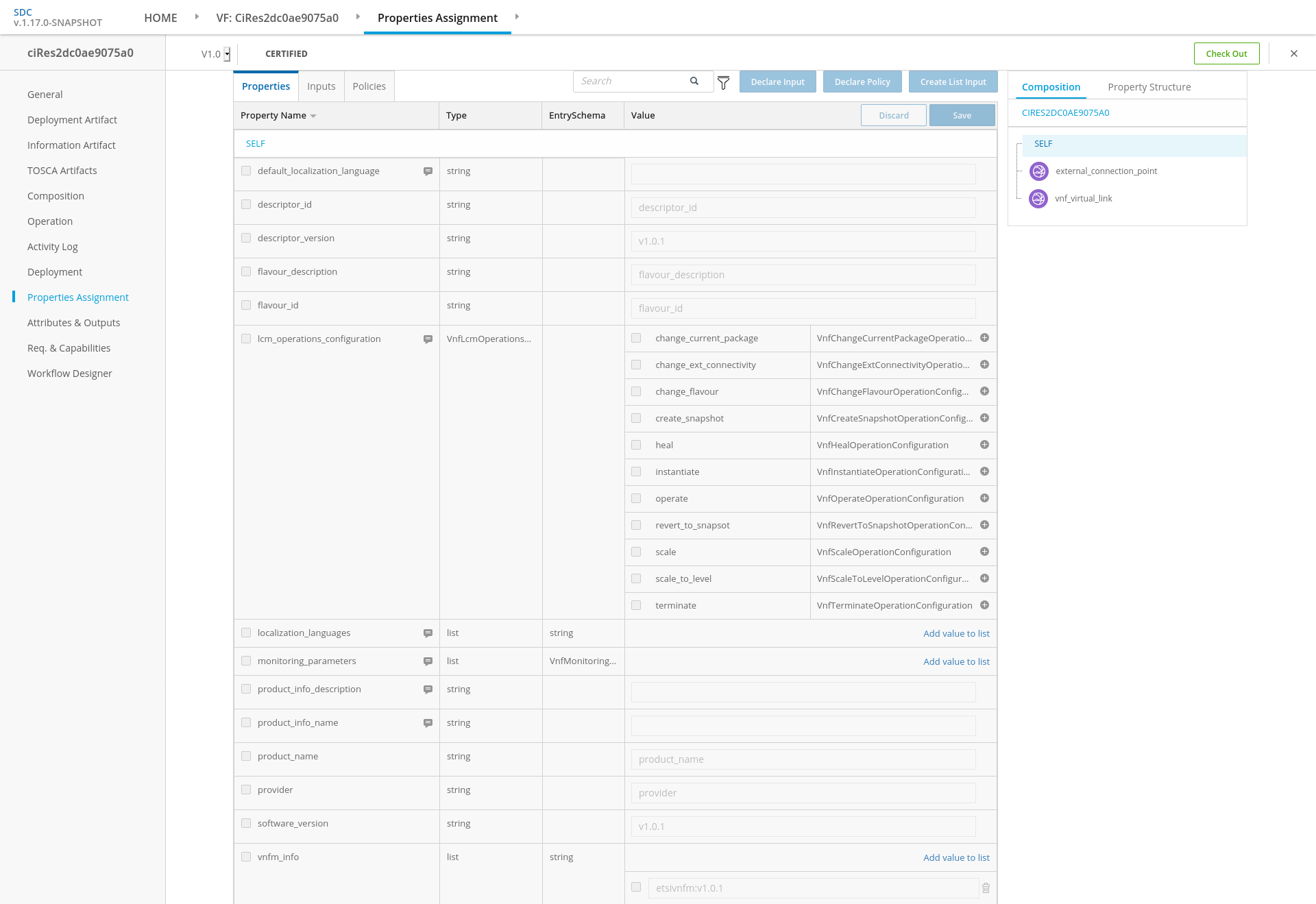
Task: Select the Composition tab in right panel
Action: click(1051, 87)
